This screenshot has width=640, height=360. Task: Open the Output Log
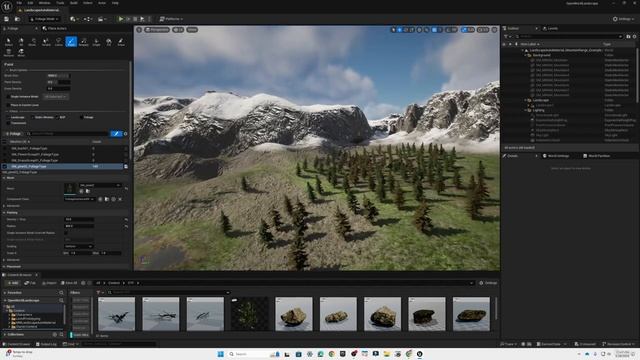coord(46,344)
